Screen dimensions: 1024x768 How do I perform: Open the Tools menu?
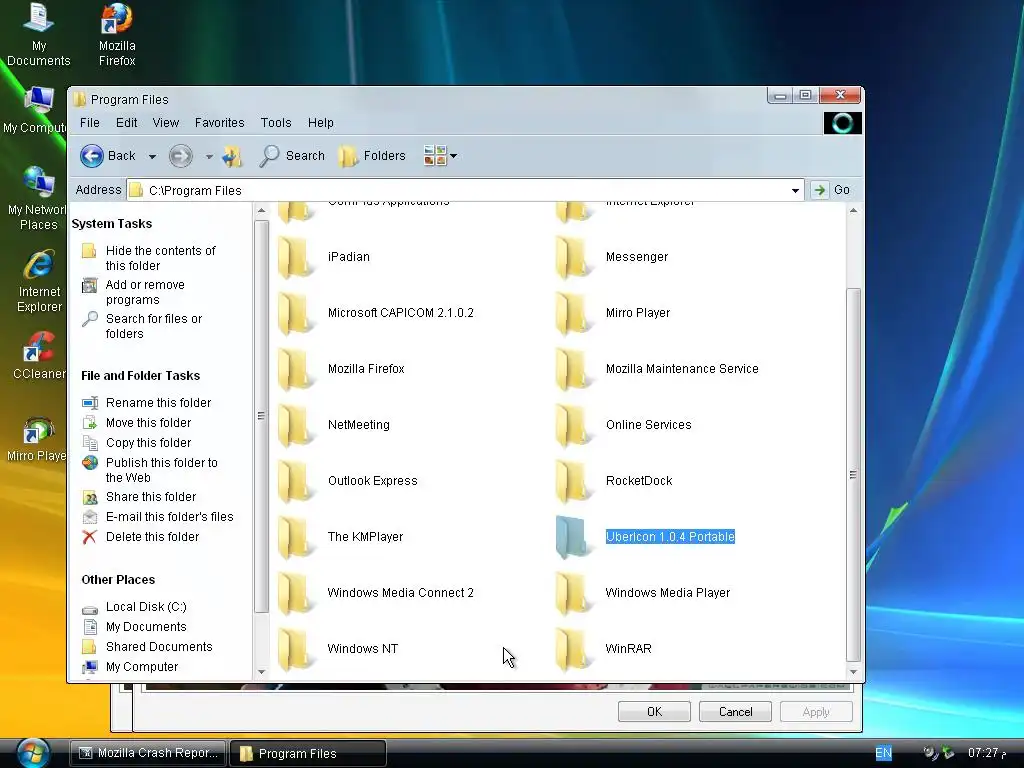click(x=276, y=123)
